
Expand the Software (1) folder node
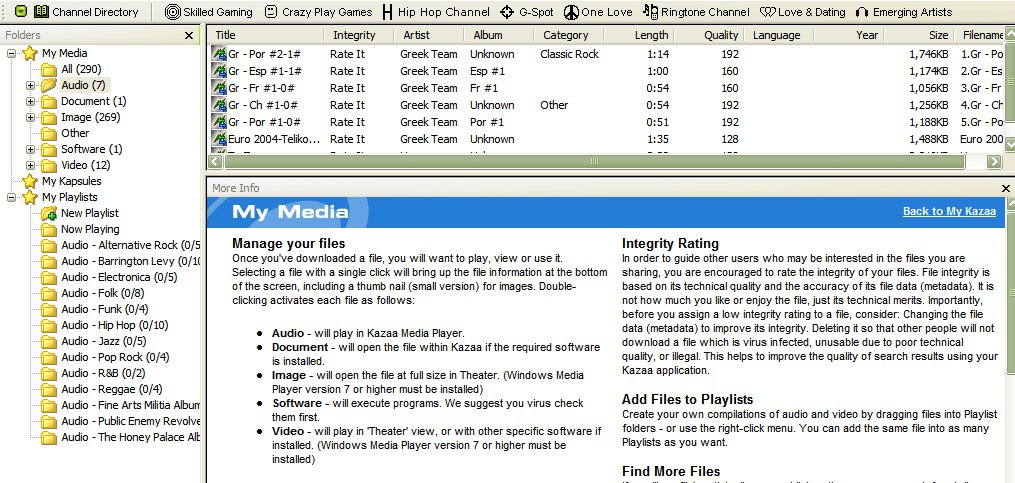(30, 150)
